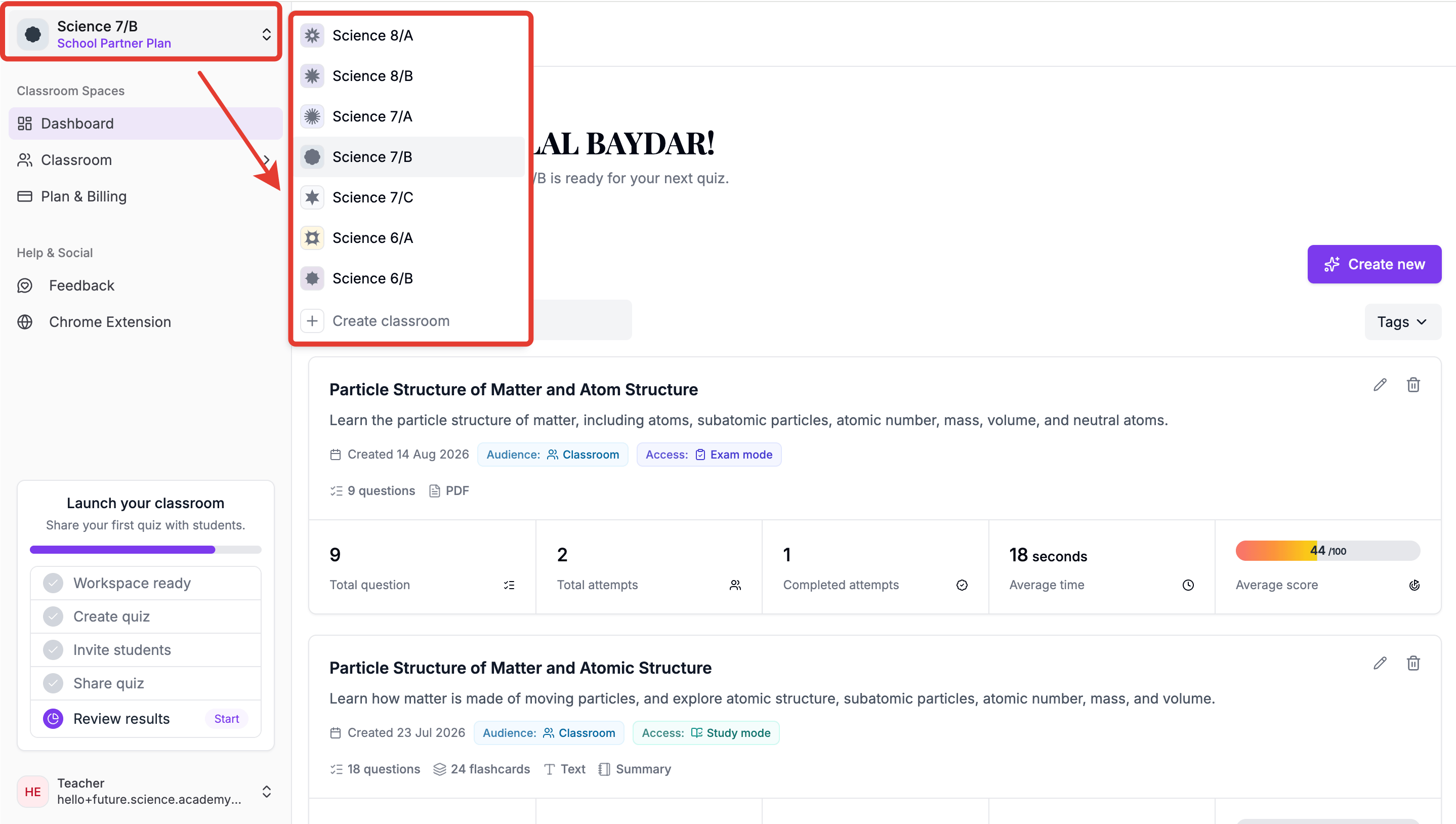Viewport: 1456px width, 824px height.
Task: Click the 44/100 average score bar
Action: [1327, 551]
